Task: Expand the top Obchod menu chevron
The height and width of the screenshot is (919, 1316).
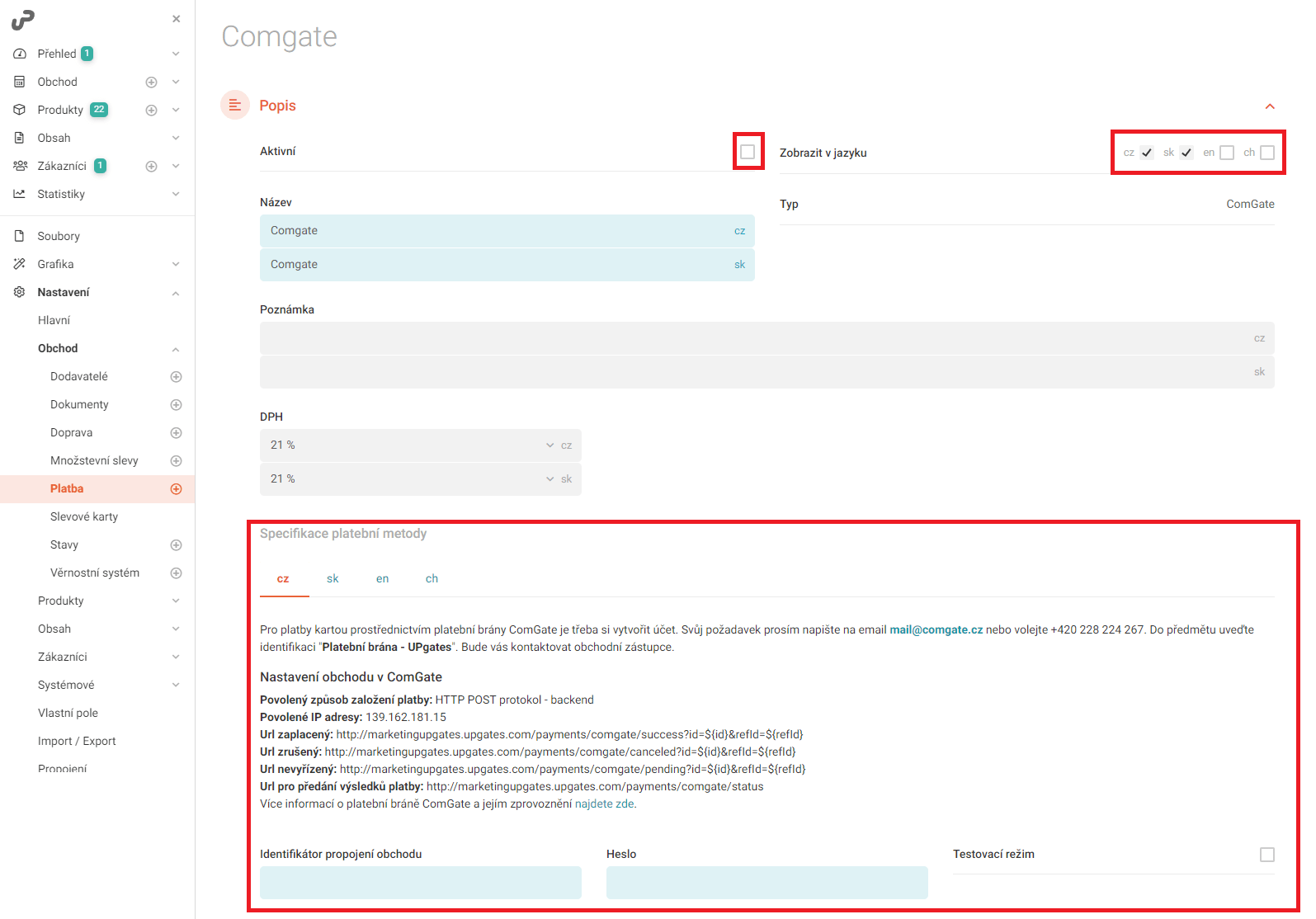Action: pos(176,82)
